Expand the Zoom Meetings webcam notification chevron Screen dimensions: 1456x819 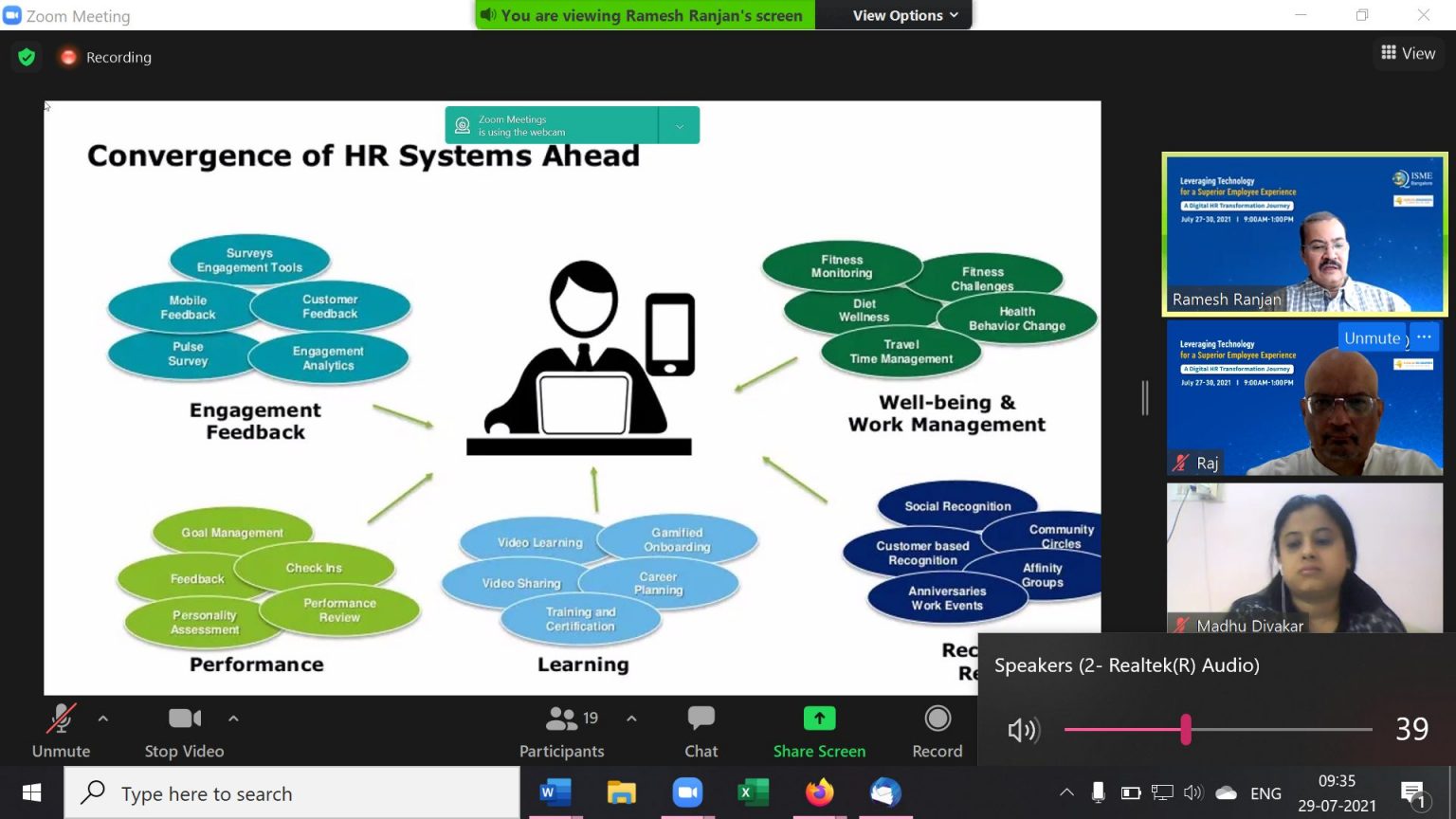(x=679, y=126)
